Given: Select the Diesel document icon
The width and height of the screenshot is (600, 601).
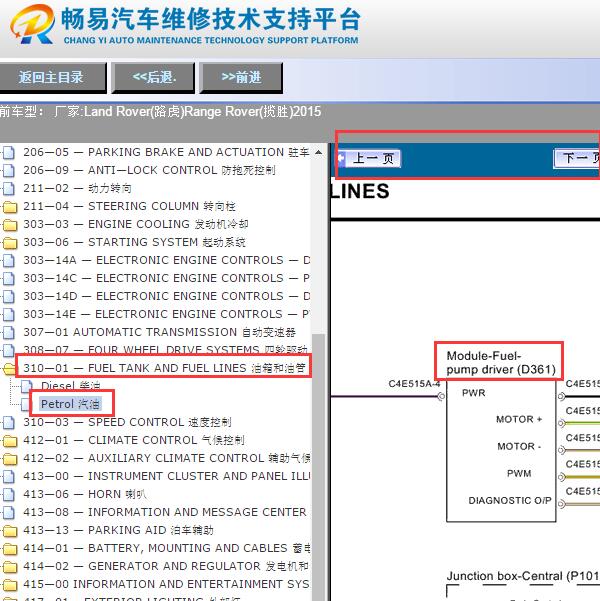Looking at the screenshot, I should click(x=27, y=386).
